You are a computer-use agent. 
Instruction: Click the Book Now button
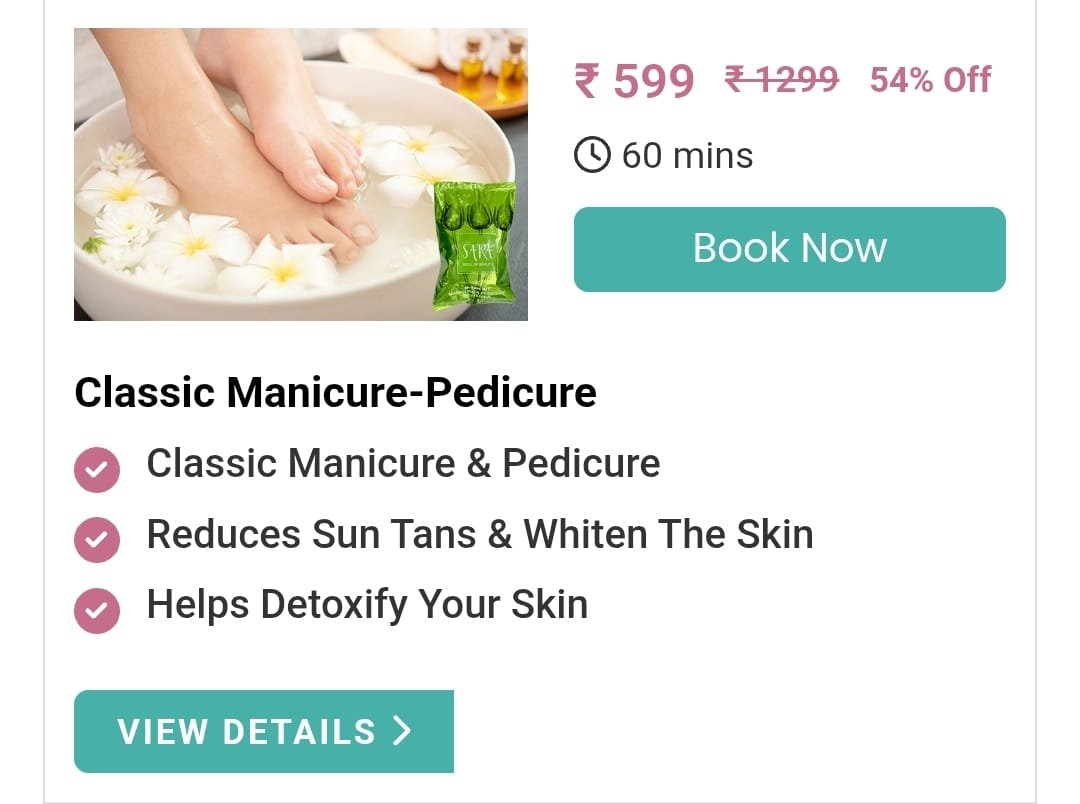[x=789, y=249]
